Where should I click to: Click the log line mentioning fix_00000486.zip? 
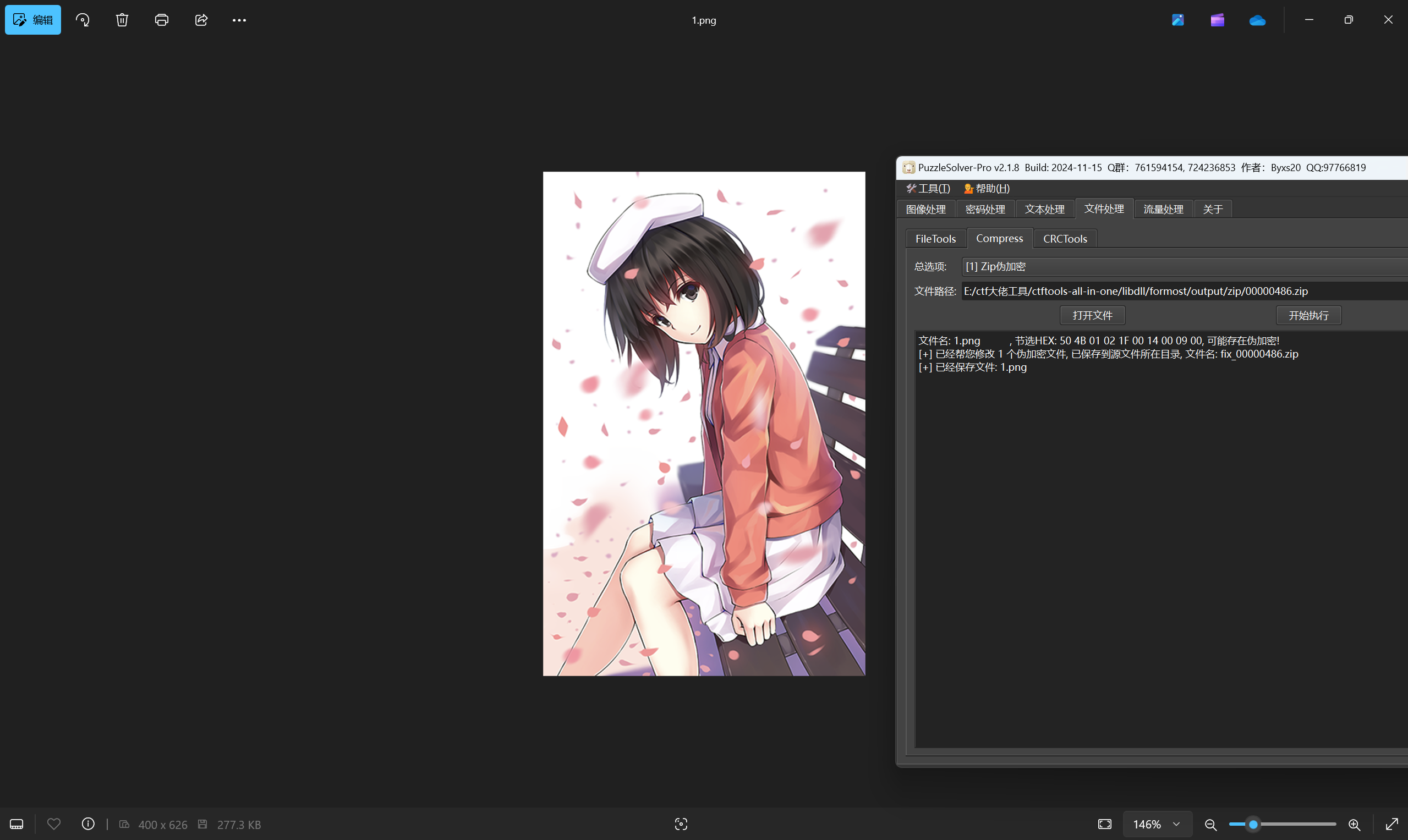pyautogui.click(x=1108, y=354)
